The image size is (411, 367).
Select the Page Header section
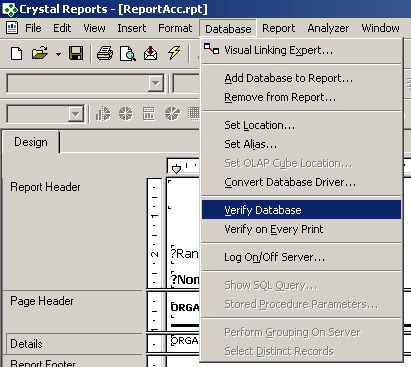[42, 301]
